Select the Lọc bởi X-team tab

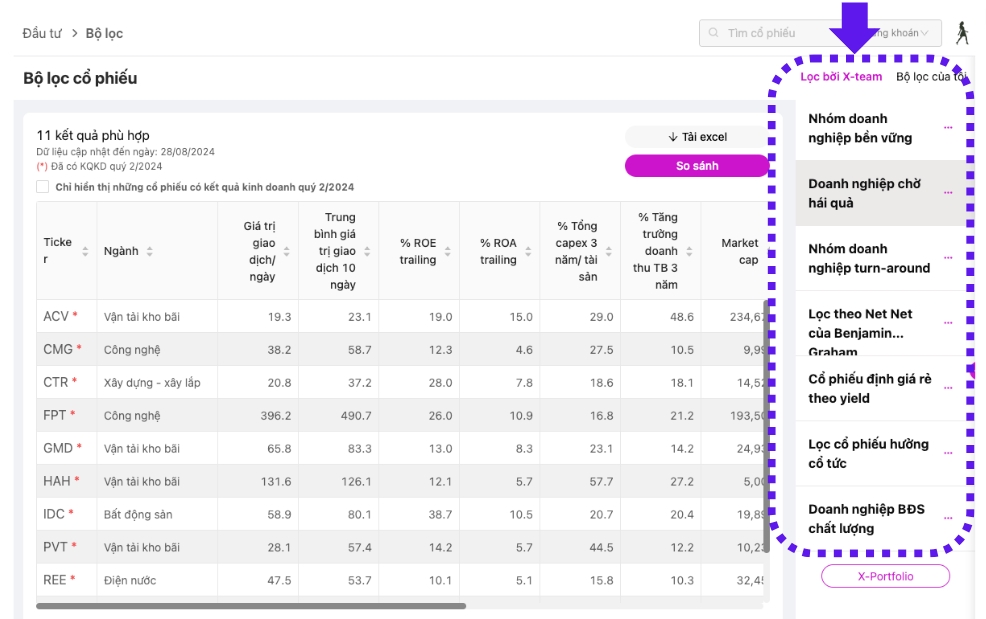[x=841, y=77]
